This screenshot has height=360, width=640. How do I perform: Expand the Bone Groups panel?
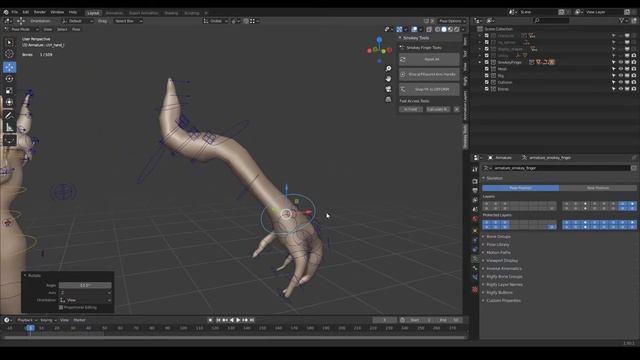498,237
